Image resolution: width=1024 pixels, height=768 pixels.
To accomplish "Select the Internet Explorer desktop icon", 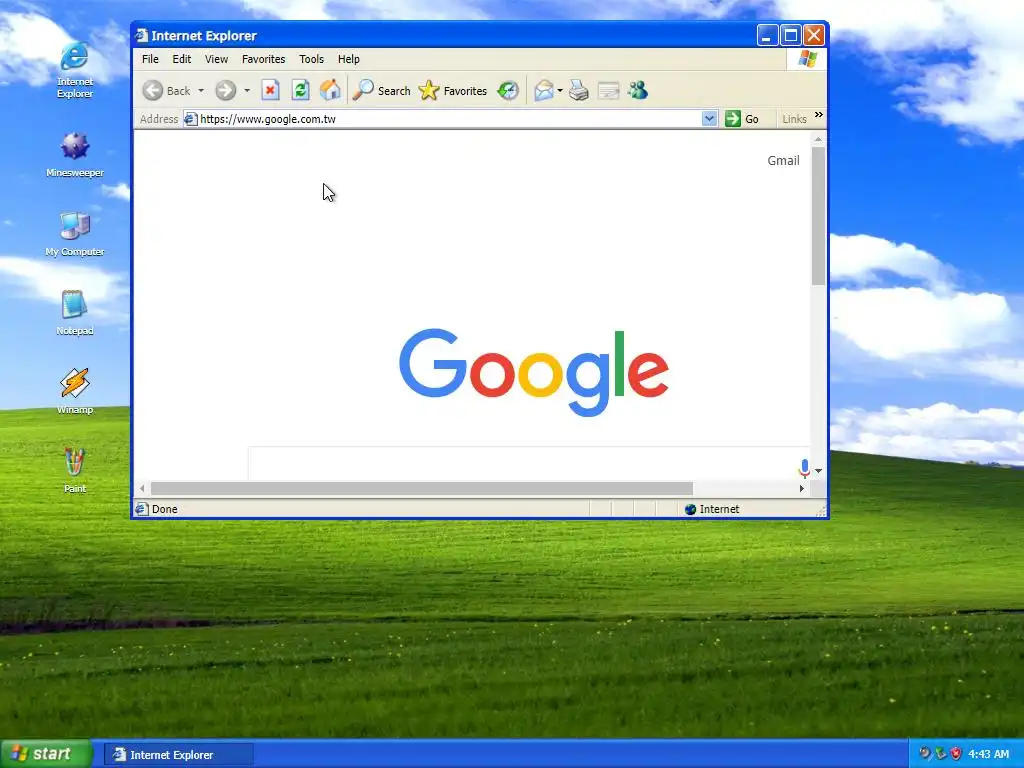I will pyautogui.click(x=74, y=70).
